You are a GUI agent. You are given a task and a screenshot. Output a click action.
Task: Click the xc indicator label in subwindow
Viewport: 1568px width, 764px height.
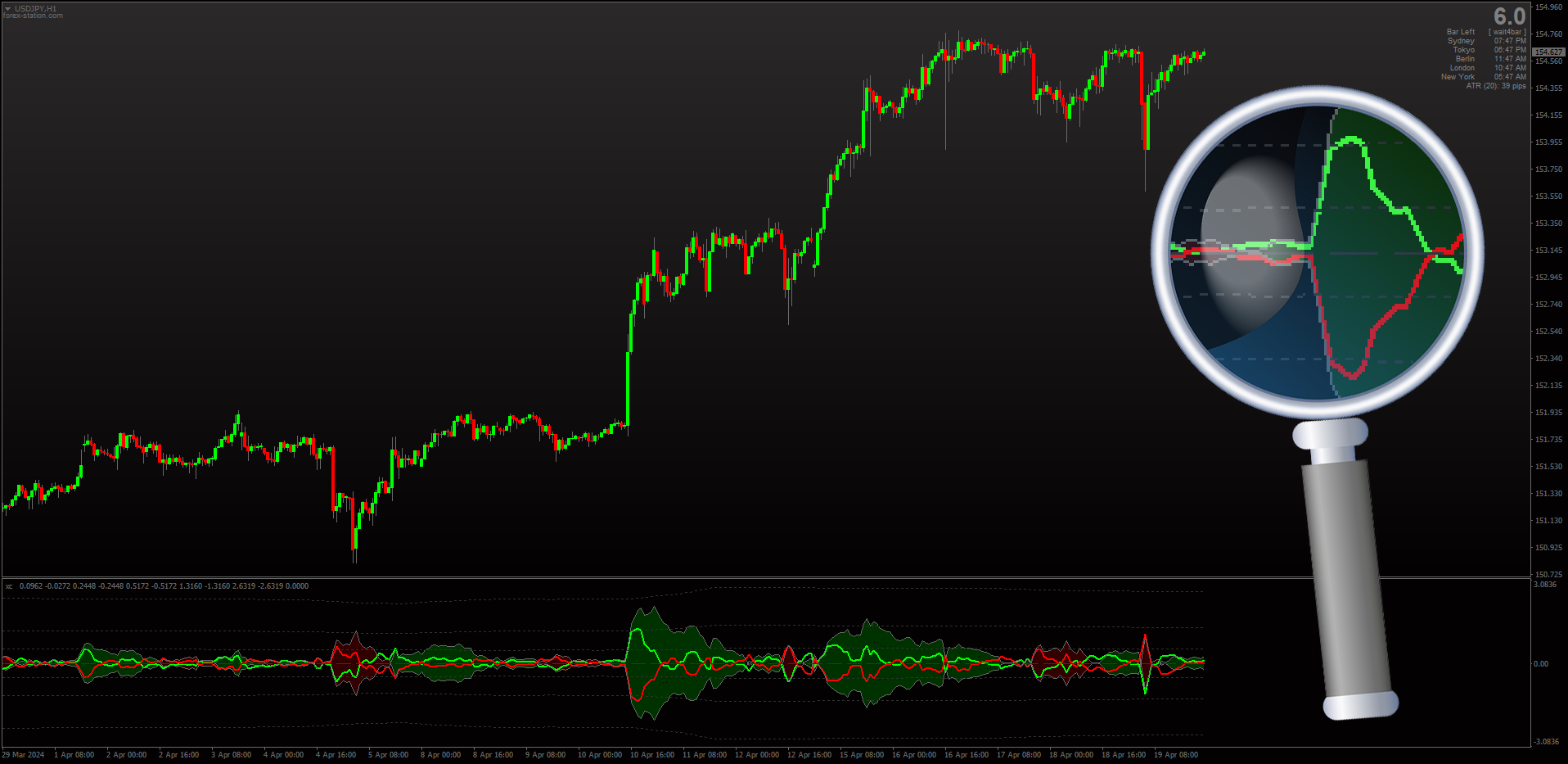pyautogui.click(x=9, y=586)
